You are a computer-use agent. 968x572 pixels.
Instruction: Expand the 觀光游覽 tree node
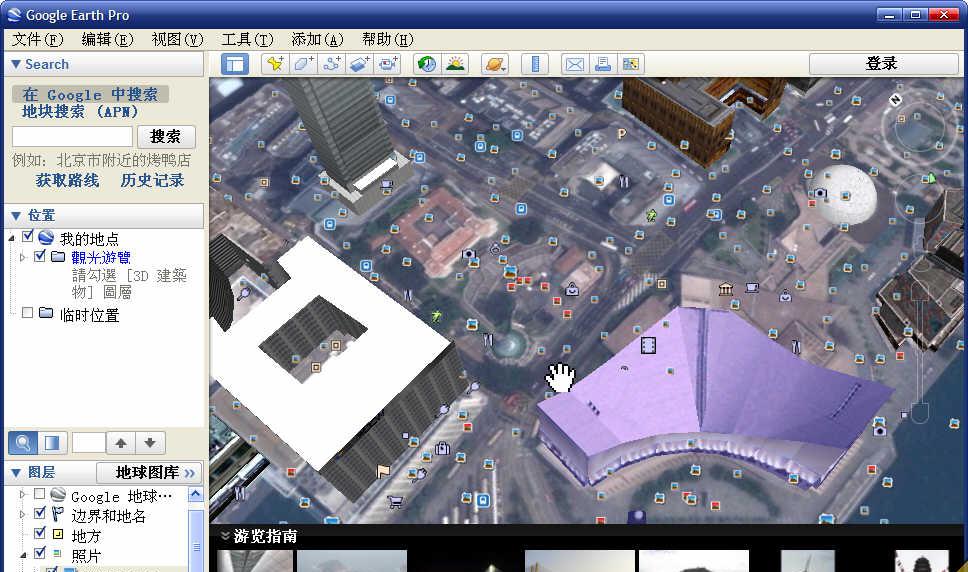(23, 257)
